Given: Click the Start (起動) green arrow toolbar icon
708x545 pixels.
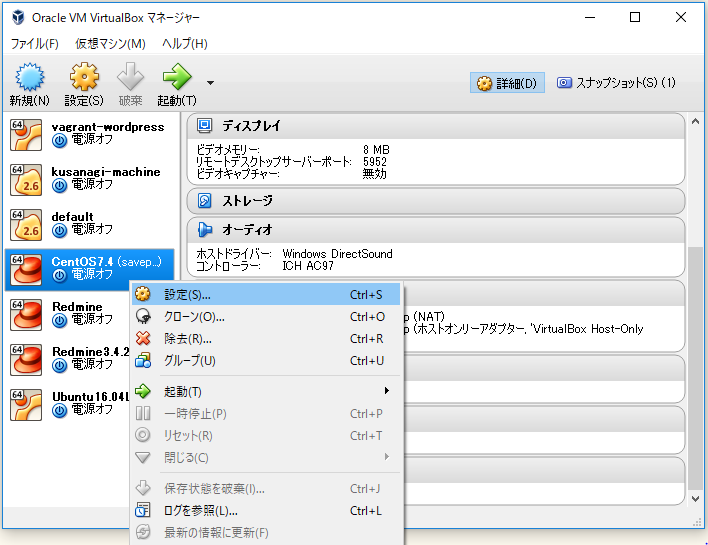Looking at the screenshot, I should 177,77.
